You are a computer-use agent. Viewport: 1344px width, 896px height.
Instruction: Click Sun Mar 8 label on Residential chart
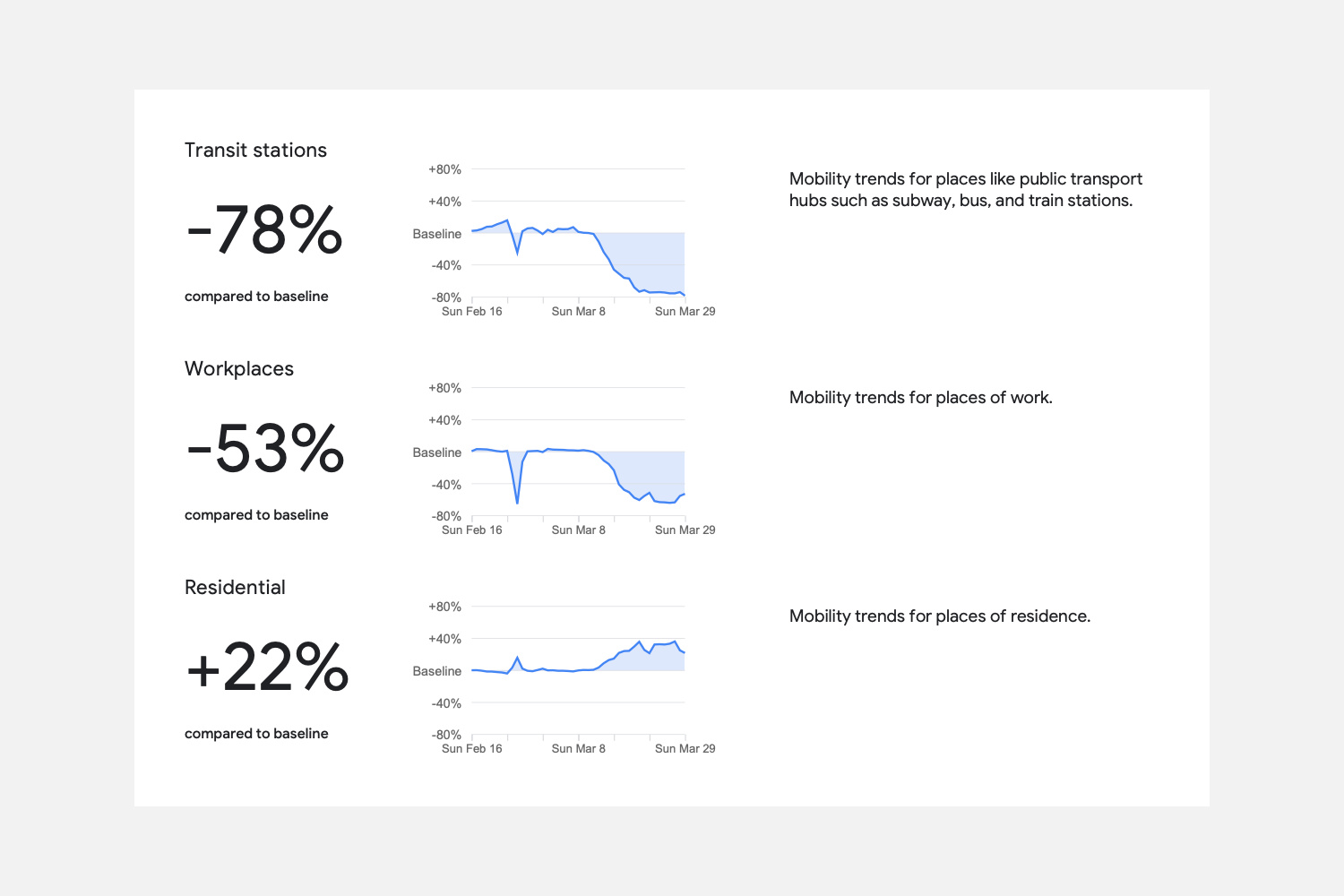click(x=579, y=749)
